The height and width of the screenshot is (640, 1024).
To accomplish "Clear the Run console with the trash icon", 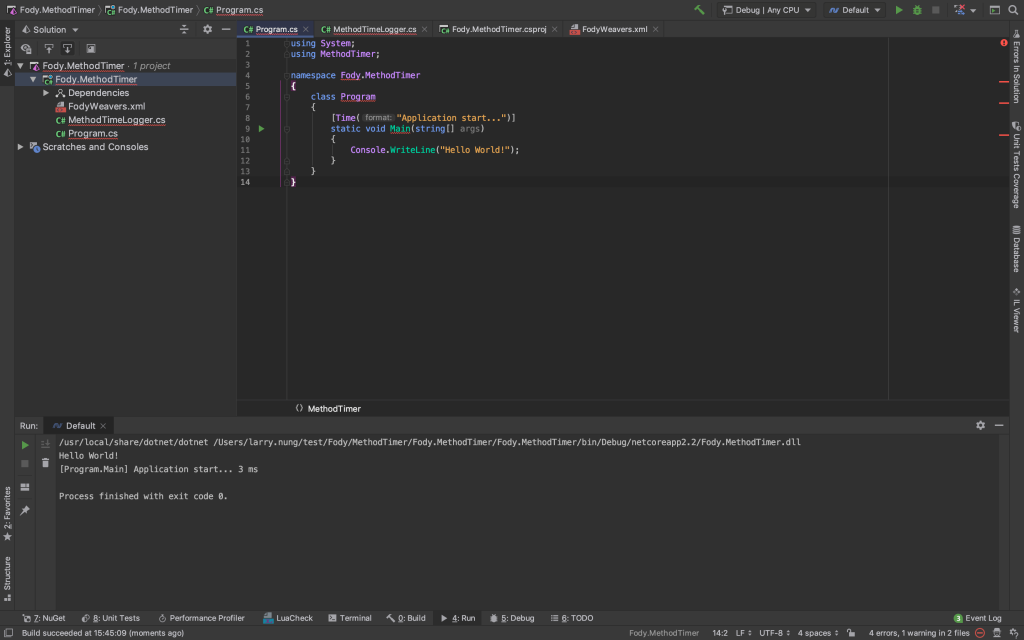I will point(45,463).
